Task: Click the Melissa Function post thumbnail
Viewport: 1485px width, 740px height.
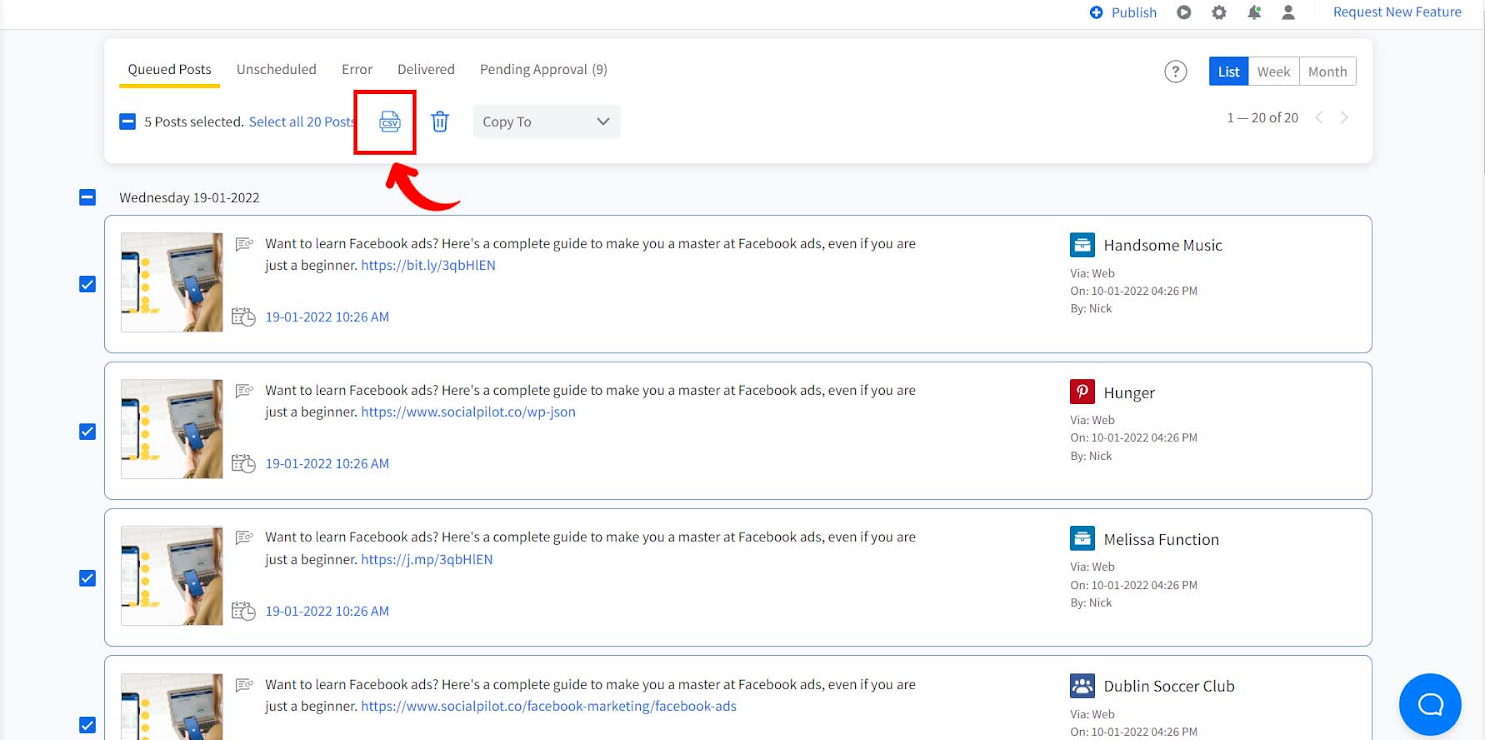Action: pyautogui.click(x=172, y=576)
